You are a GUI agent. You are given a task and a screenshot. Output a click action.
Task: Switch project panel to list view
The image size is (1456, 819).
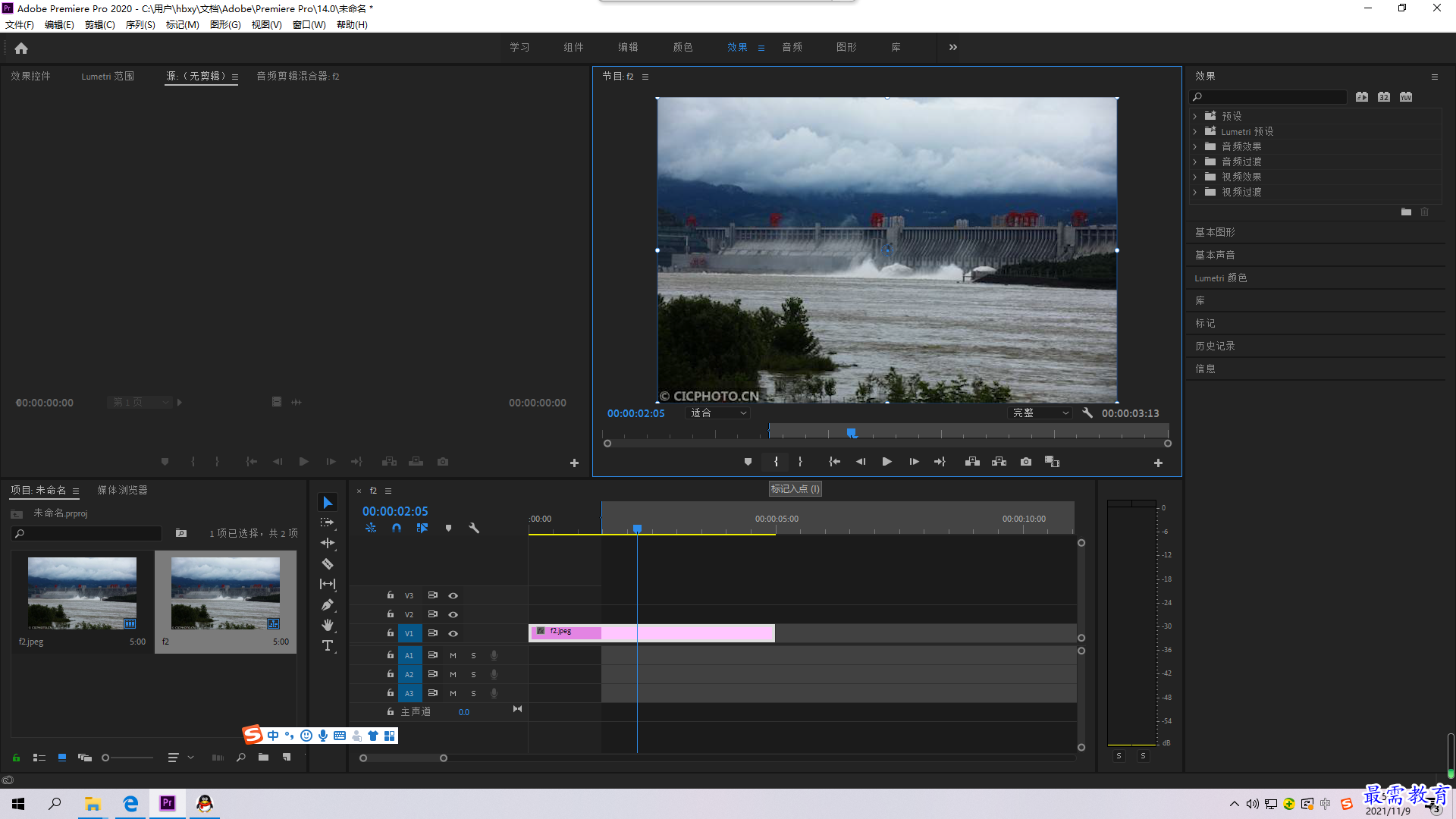[39, 758]
